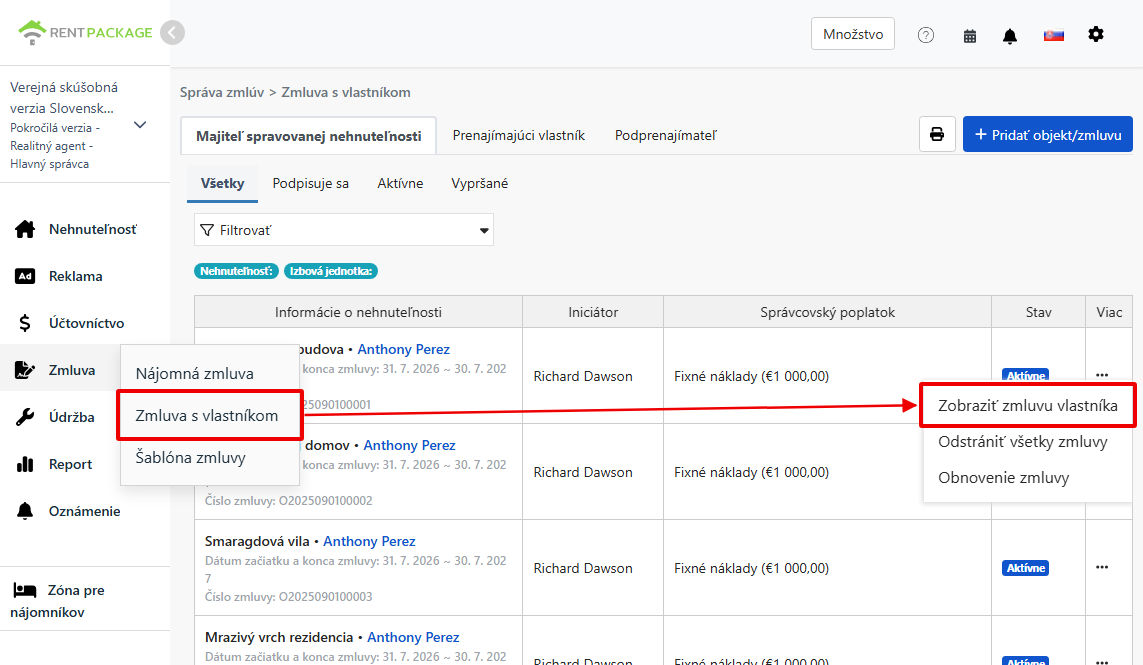Select the Majiteľ spravovanej nehnuteľnosti tab
This screenshot has height=665, width=1143.
pyautogui.click(x=308, y=136)
